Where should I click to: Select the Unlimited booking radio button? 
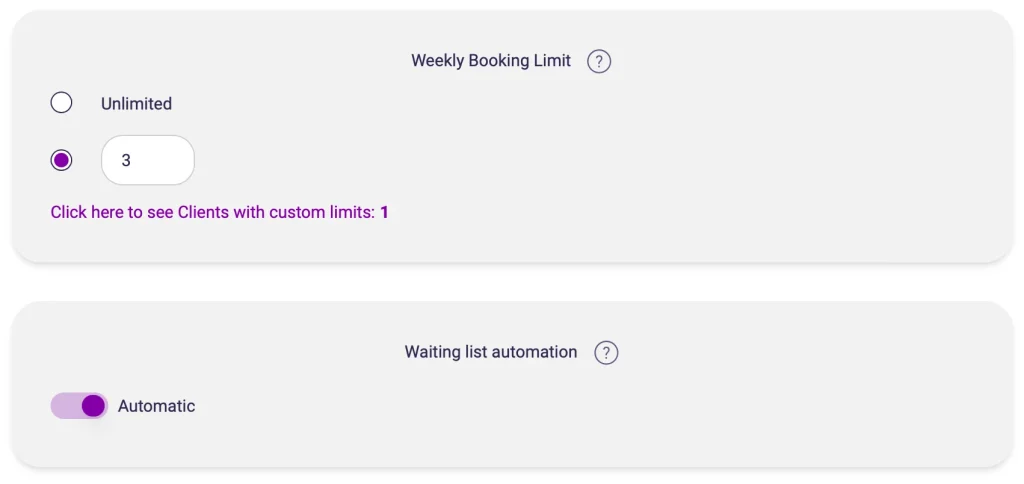pyautogui.click(x=61, y=103)
